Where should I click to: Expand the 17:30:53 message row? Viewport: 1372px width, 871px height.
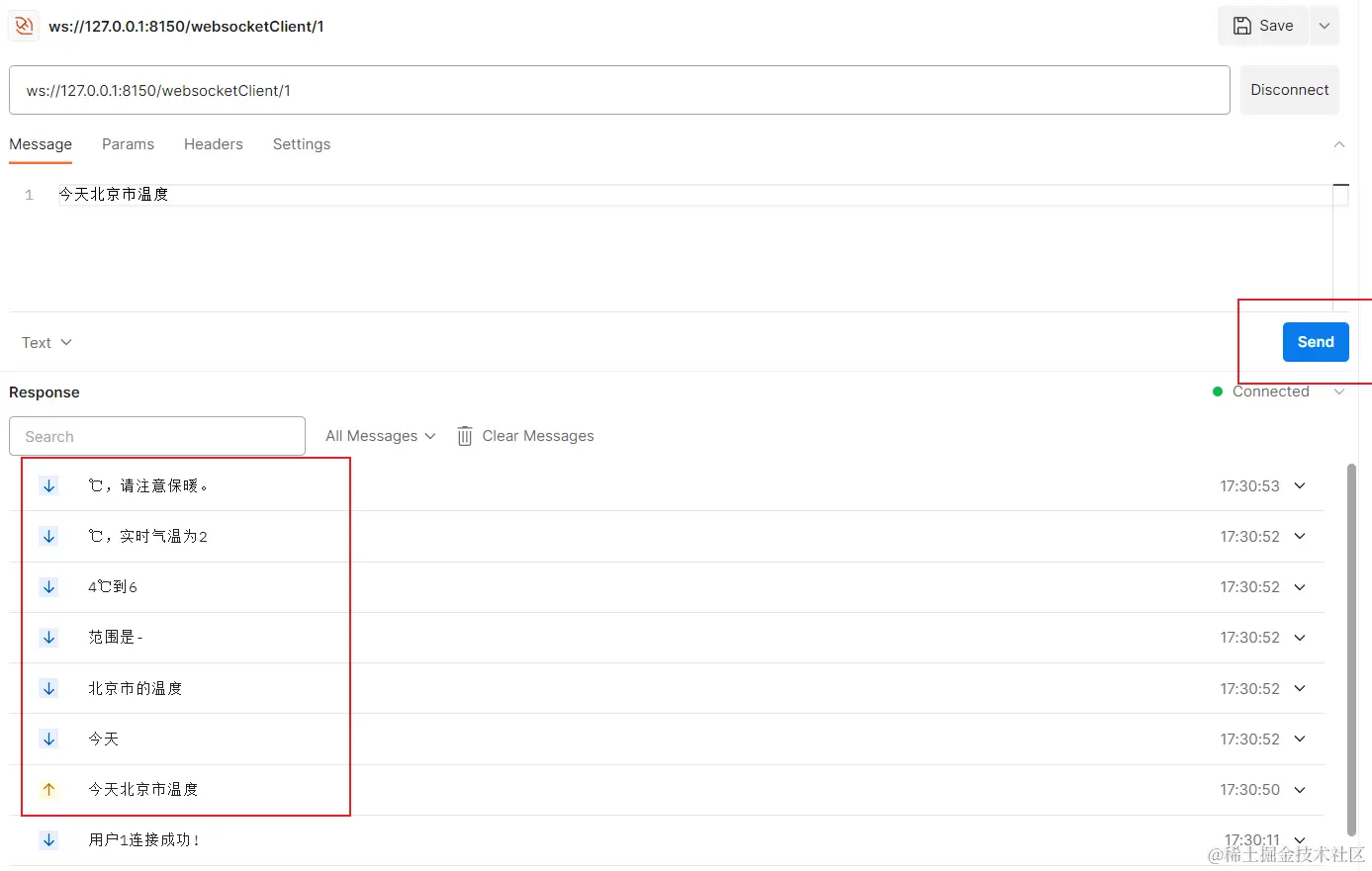click(x=1300, y=485)
